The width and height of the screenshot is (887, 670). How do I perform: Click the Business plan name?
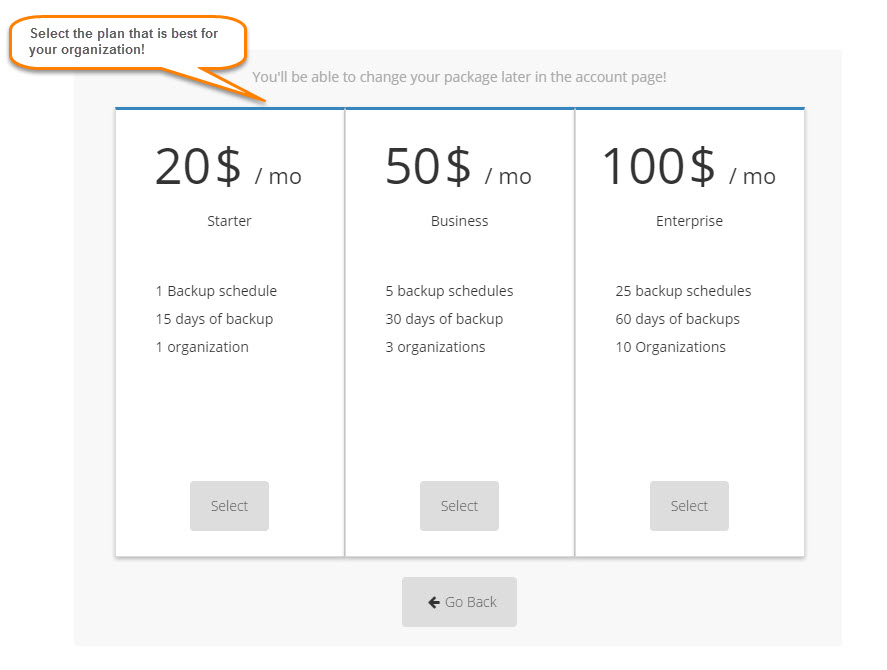point(459,221)
